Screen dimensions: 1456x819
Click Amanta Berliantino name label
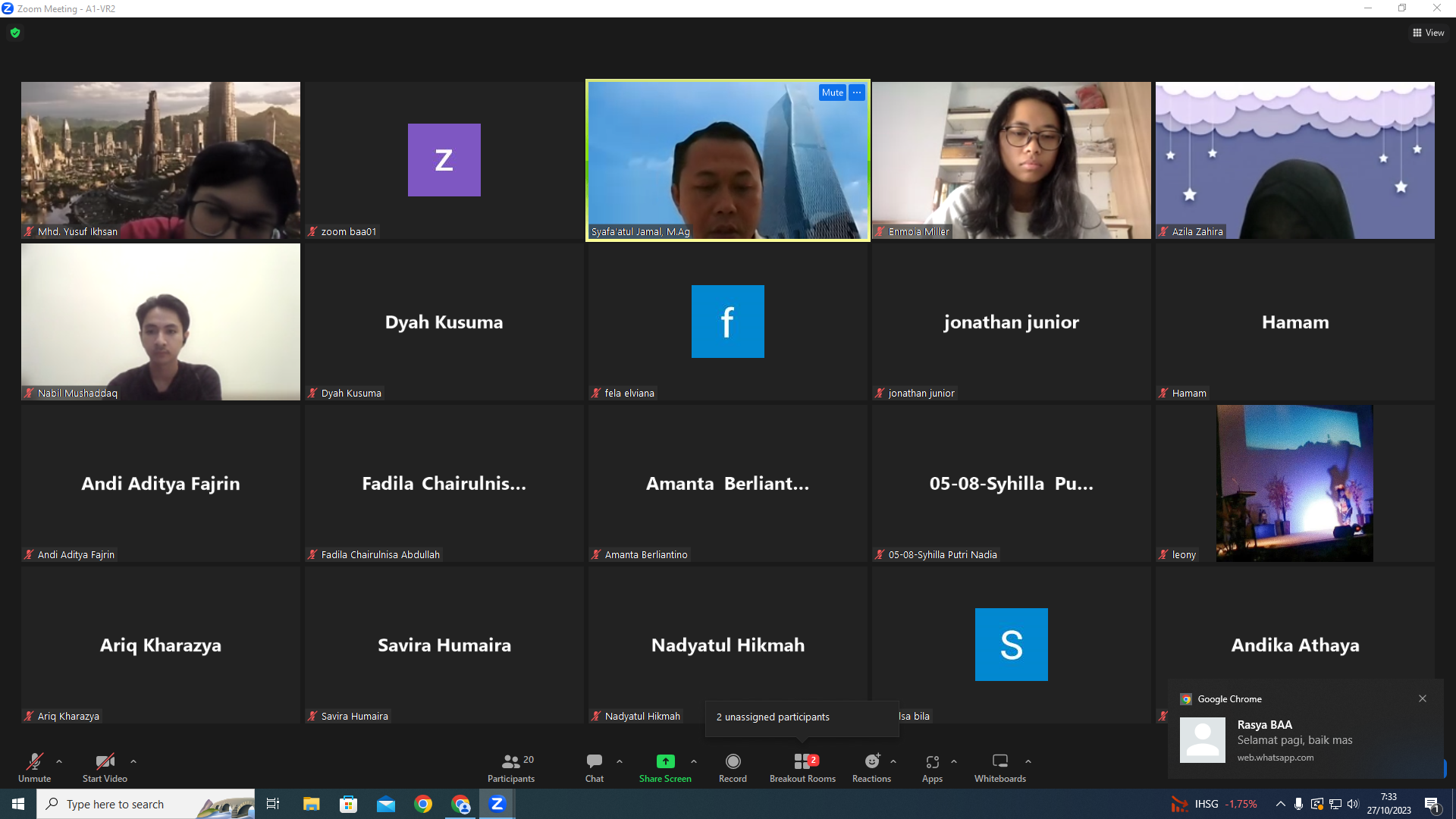tap(646, 554)
